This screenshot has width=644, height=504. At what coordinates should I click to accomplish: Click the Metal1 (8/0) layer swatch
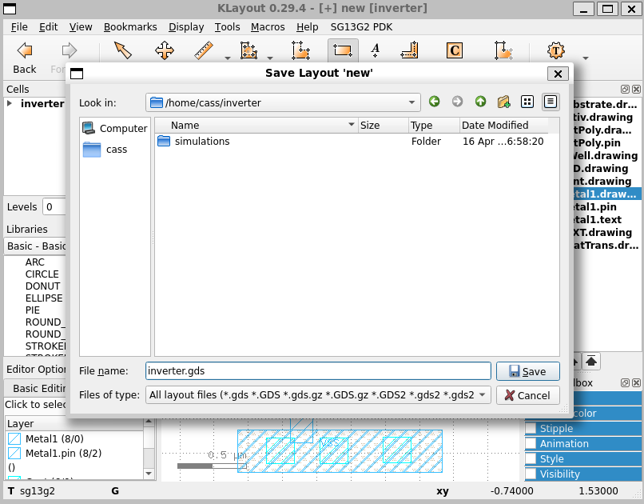click(15, 439)
